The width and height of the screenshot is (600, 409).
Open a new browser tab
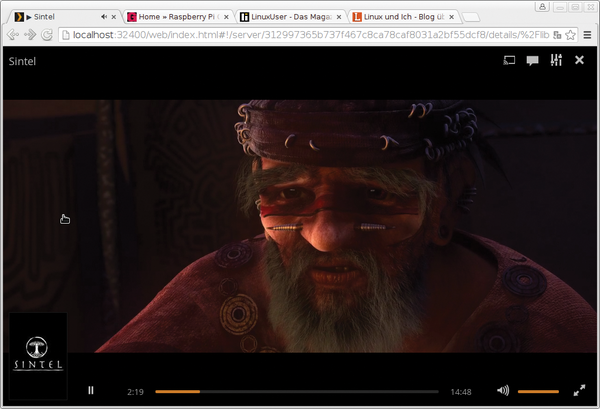pyautogui.click(x=471, y=17)
